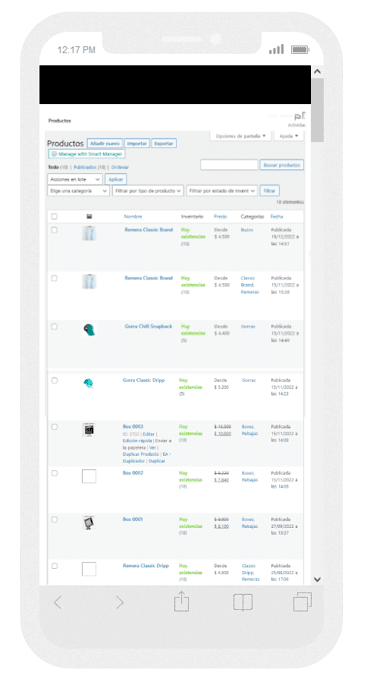Open the browser bookmarks book icon
The width and height of the screenshot is (367, 679).
(243, 602)
